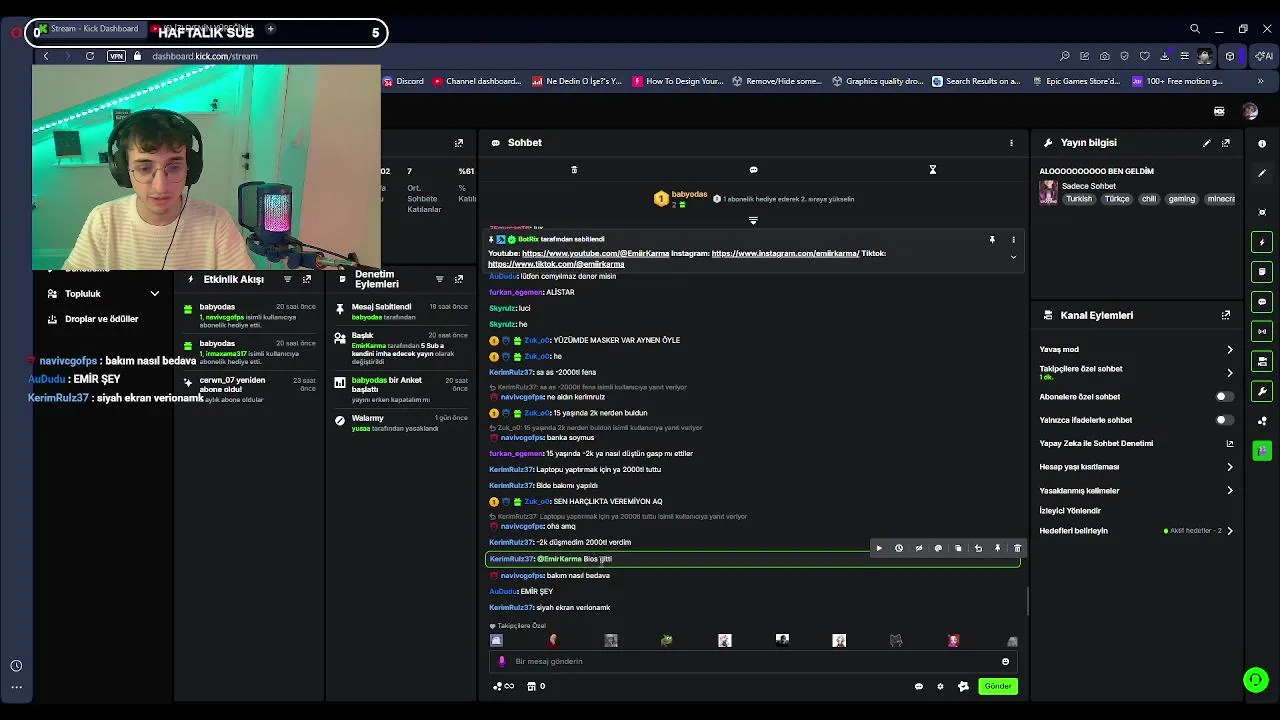The width and height of the screenshot is (1280, 720).
Task: Open Epic Games Store bookmark
Action: (x=1075, y=81)
